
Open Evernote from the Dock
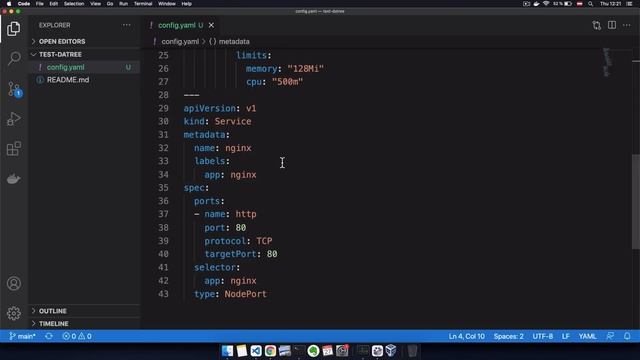click(313, 351)
